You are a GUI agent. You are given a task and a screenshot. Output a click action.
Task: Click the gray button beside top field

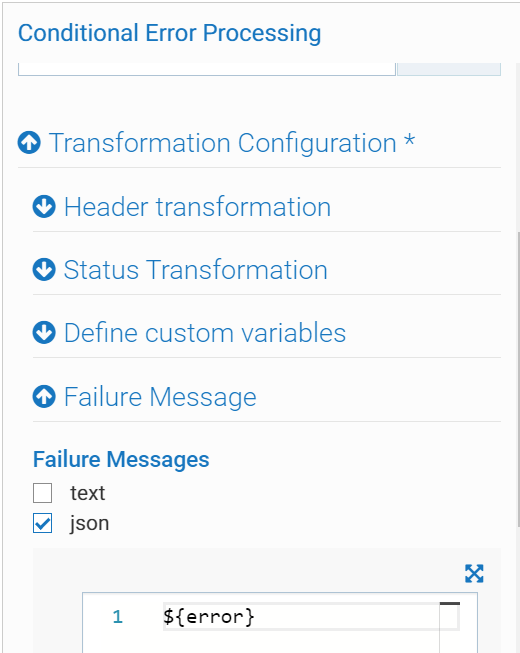click(449, 69)
